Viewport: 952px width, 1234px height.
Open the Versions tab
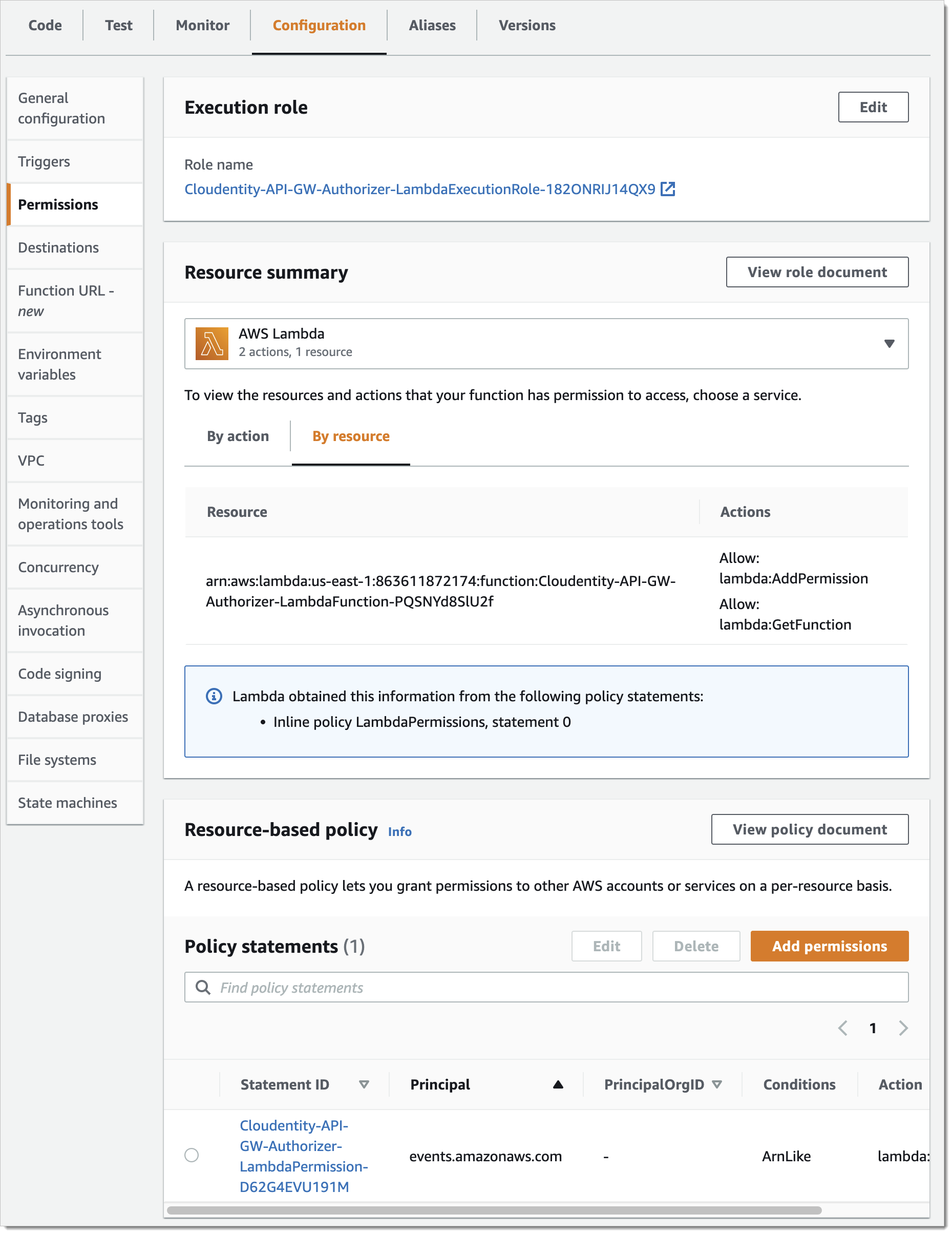(x=527, y=26)
